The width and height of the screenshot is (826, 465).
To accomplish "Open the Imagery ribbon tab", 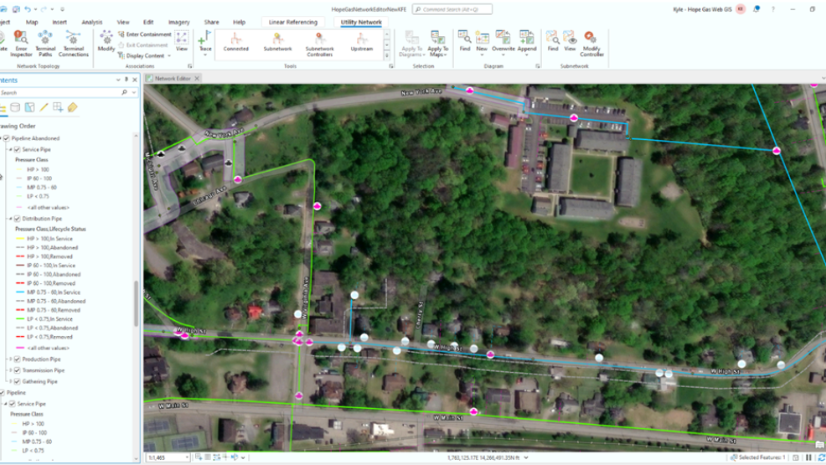I will pyautogui.click(x=179, y=22).
